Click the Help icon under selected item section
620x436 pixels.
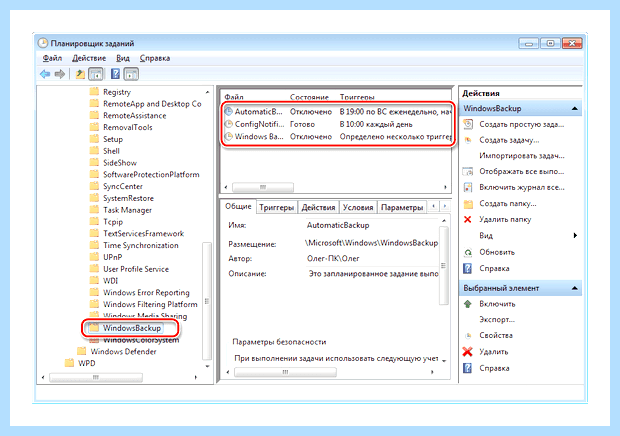coord(468,368)
